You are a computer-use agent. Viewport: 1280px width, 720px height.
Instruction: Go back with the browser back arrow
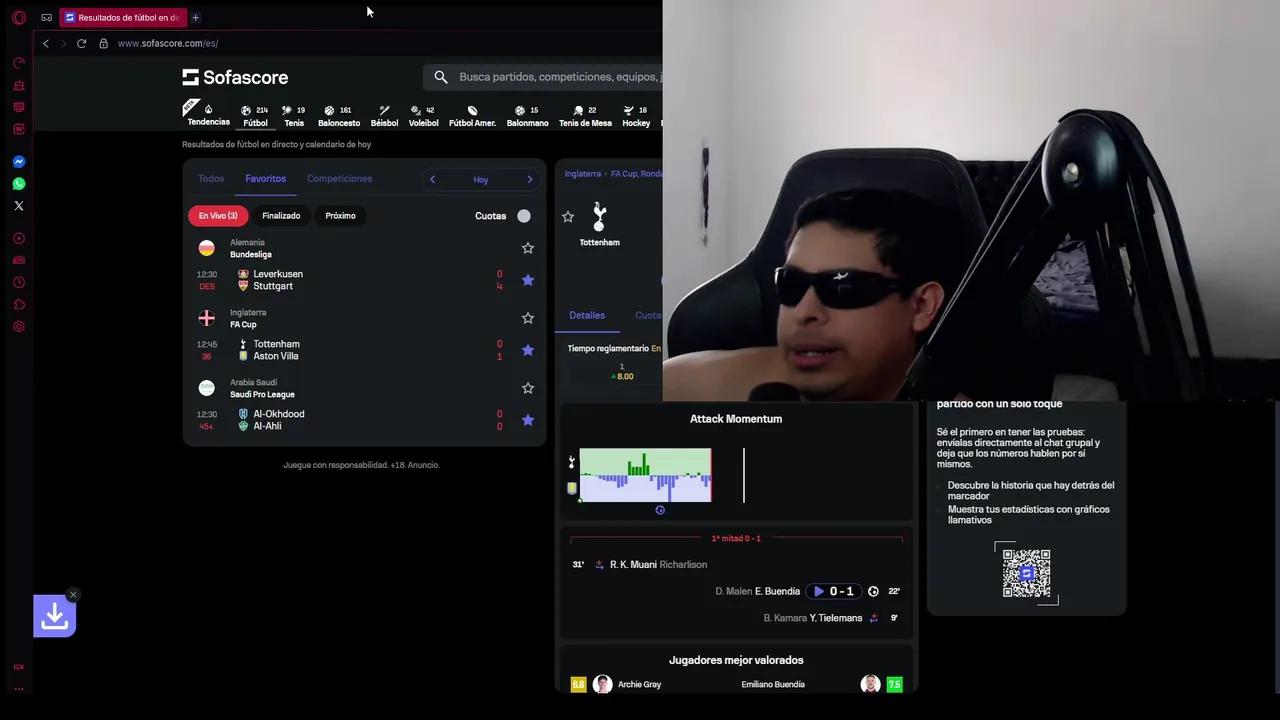pyautogui.click(x=45, y=43)
